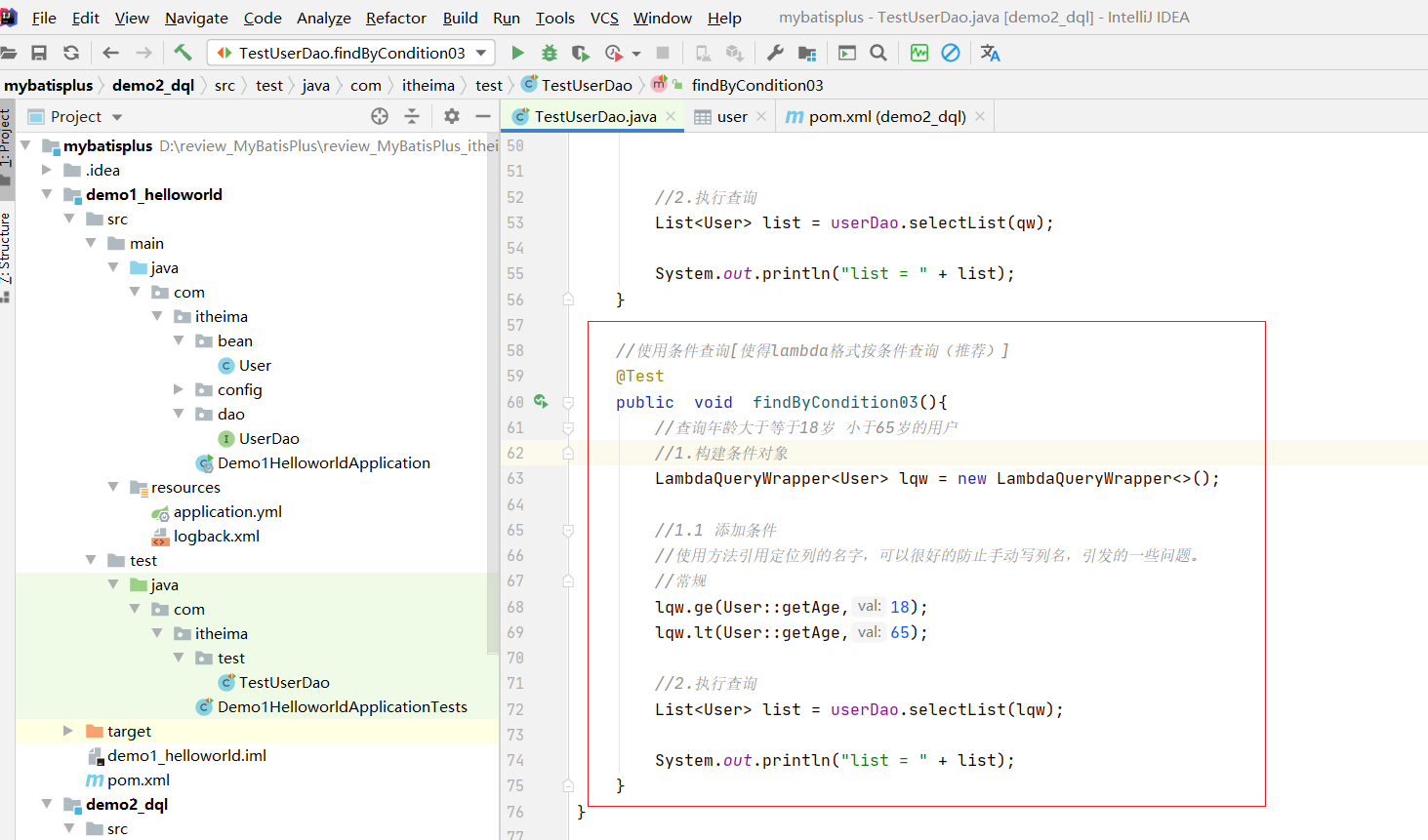Toggle the Structure tool window side tab
Viewport: 1428px width, 840px height.
pos(6,252)
